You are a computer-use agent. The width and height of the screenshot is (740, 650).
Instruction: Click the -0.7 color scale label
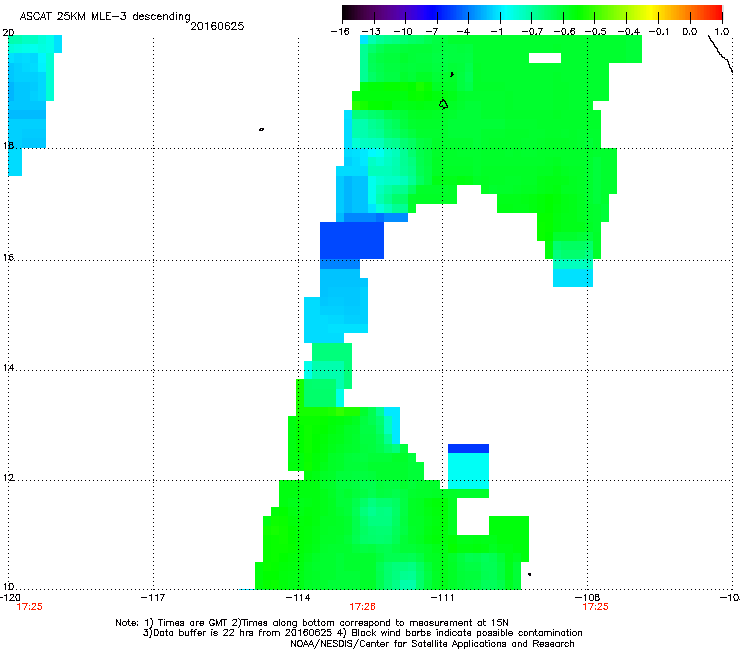click(x=532, y=32)
